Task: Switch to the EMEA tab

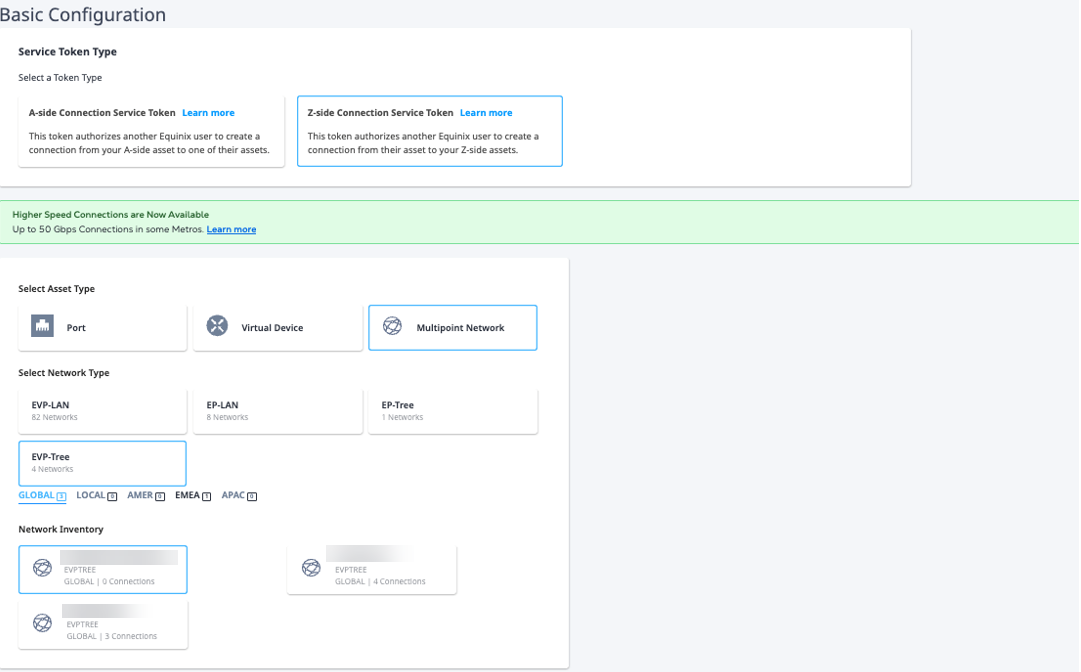Action: coord(193,496)
